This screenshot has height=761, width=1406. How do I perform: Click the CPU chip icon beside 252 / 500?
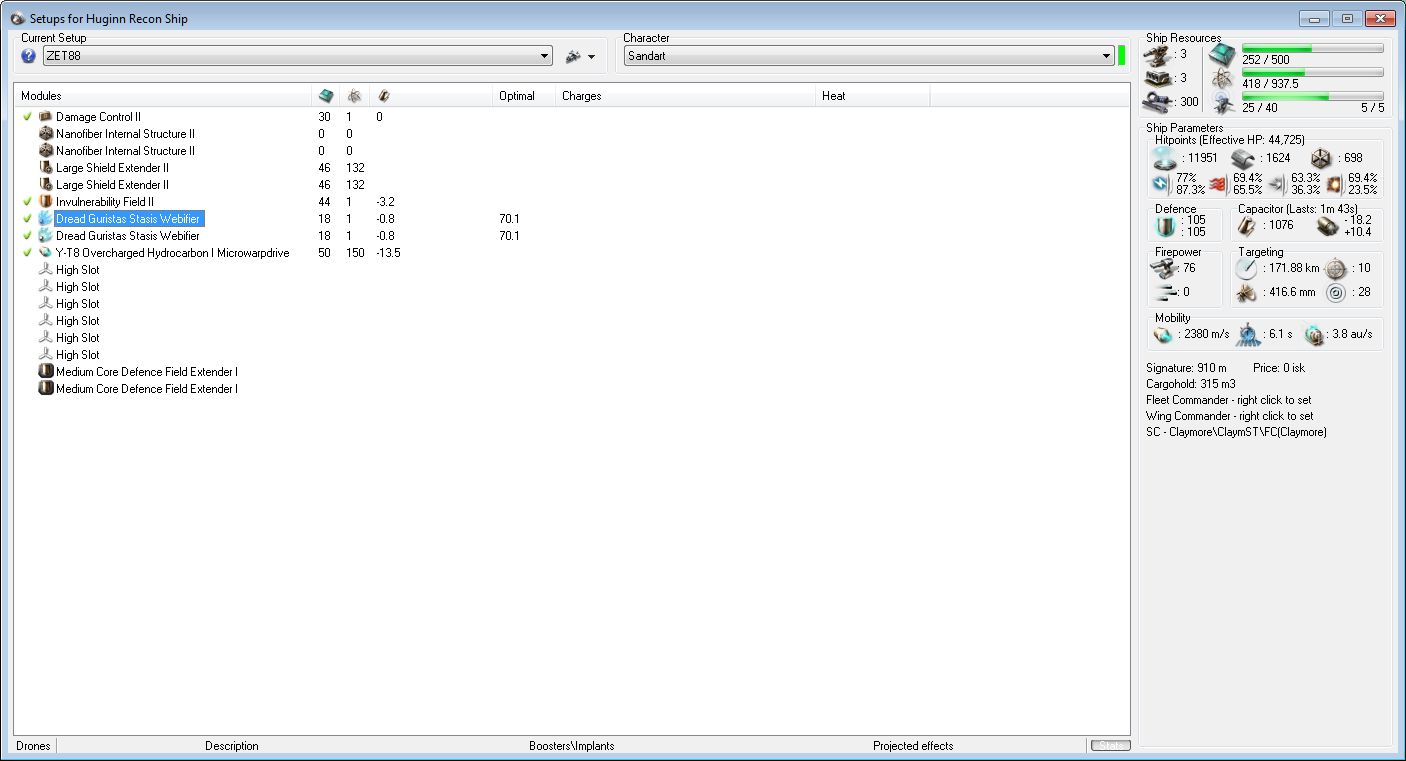coord(1222,54)
